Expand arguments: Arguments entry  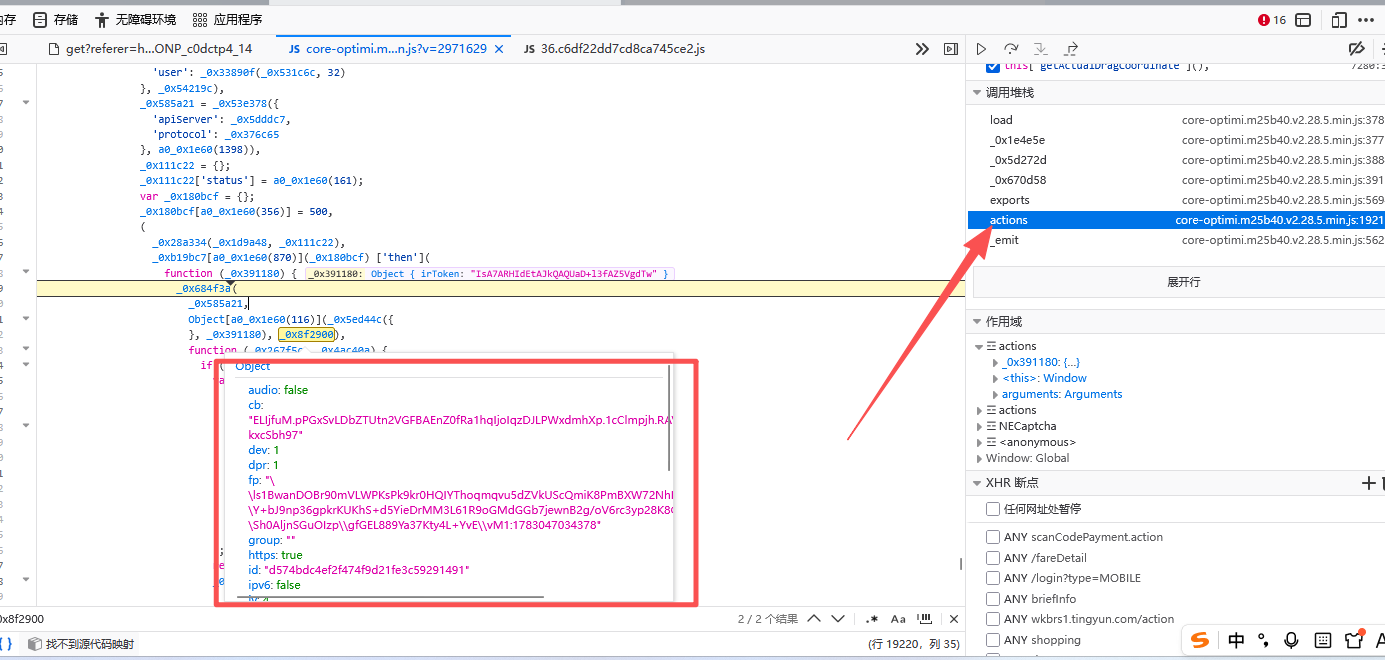995,394
